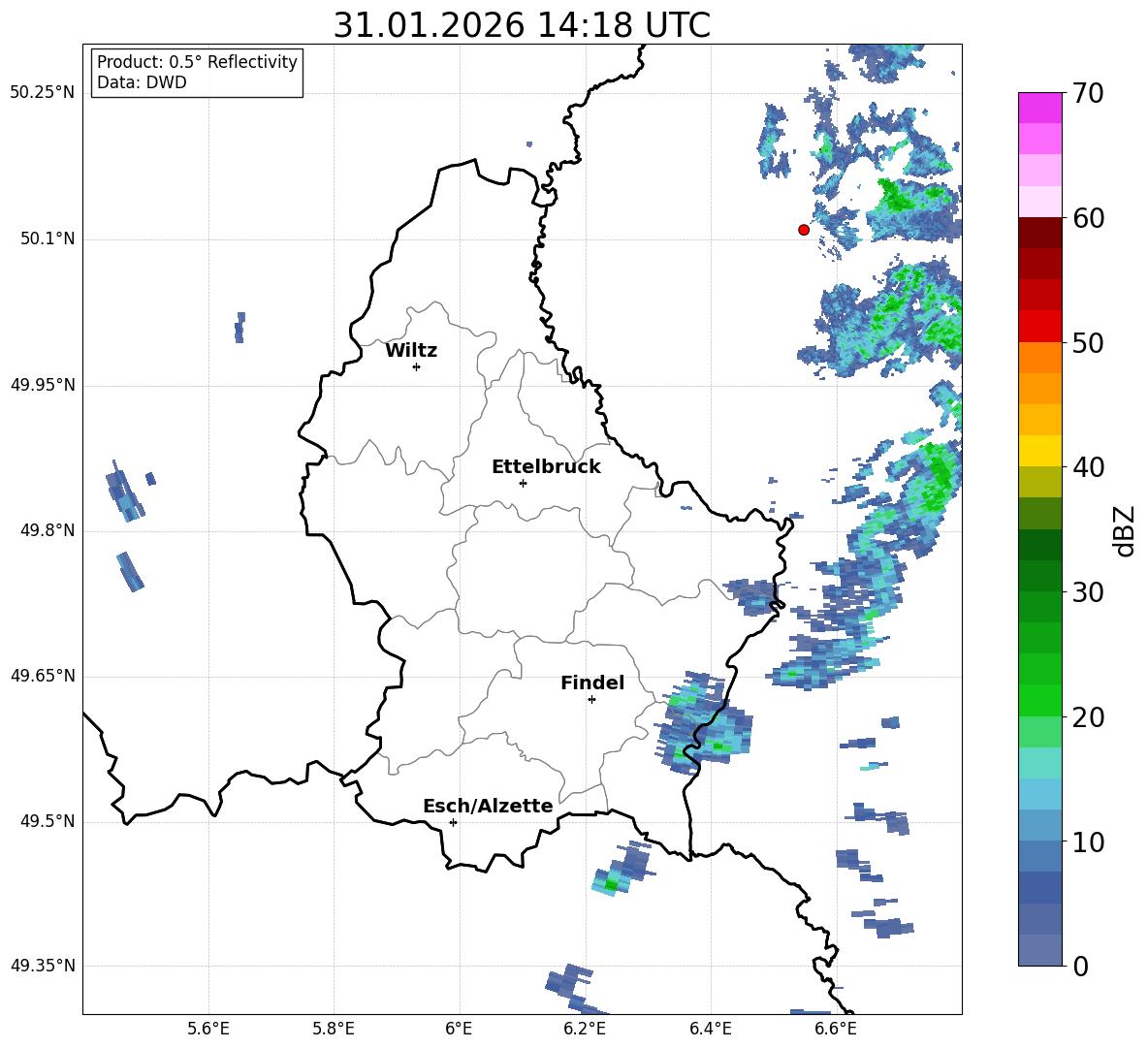The width and height of the screenshot is (1148, 1048).
Task: Click the Findel station cross marker
Action: pos(591,700)
